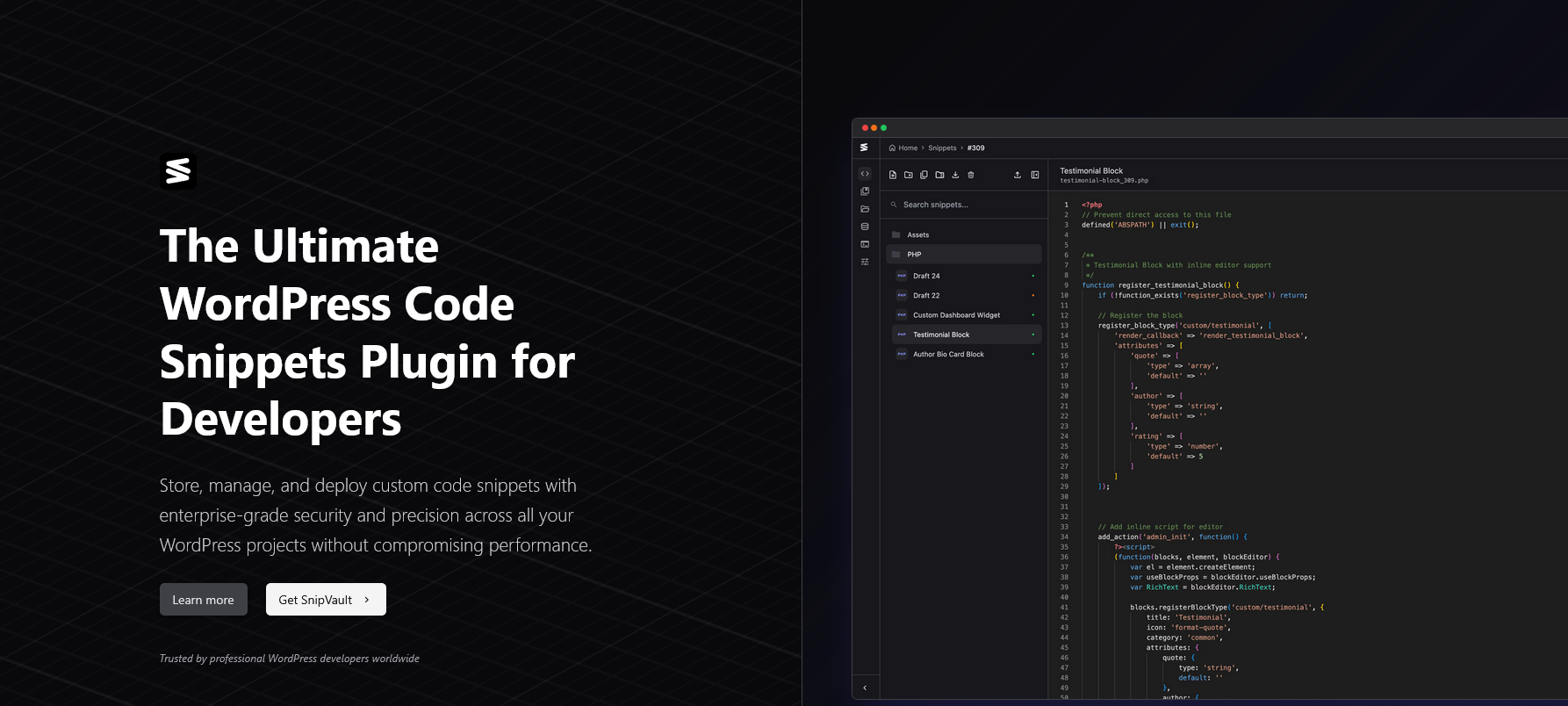Click the 'The Ultimate WordPress Code Snippets Plugin' headline

tap(367, 332)
